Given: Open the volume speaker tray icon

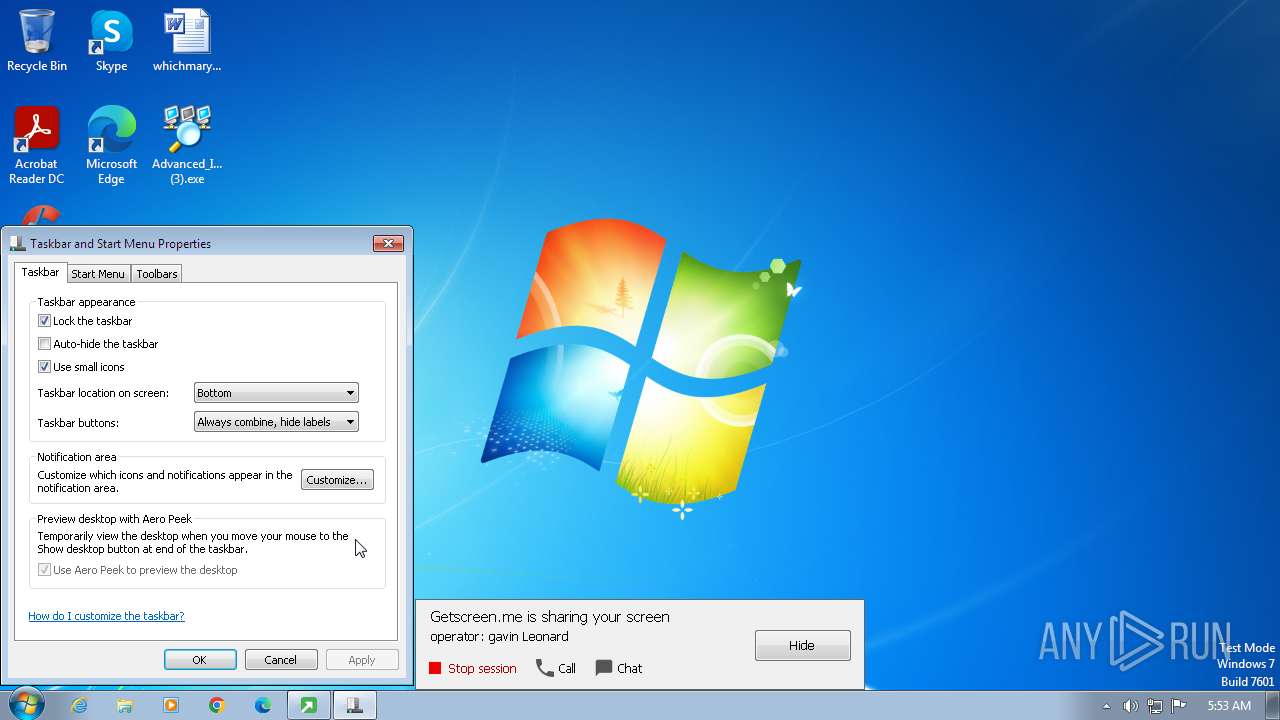Looking at the screenshot, I should [x=1130, y=706].
